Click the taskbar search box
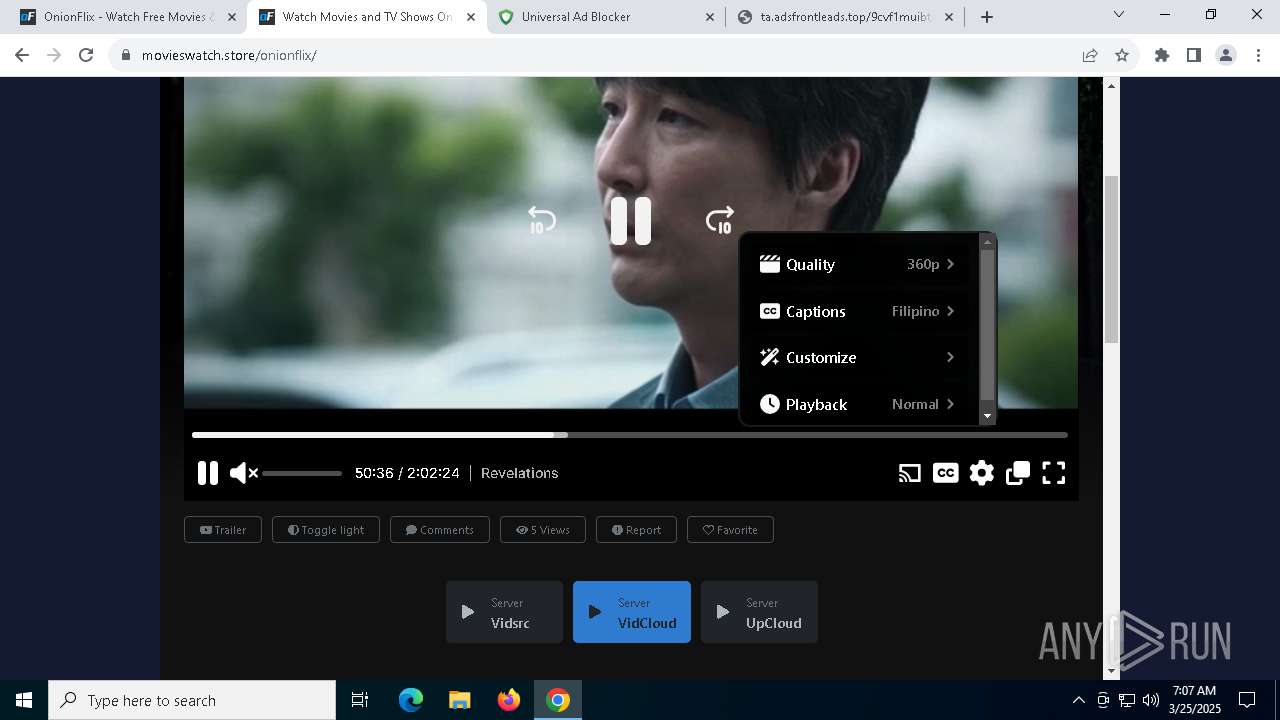The height and width of the screenshot is (720, 1280). click(x=192, y=700)
